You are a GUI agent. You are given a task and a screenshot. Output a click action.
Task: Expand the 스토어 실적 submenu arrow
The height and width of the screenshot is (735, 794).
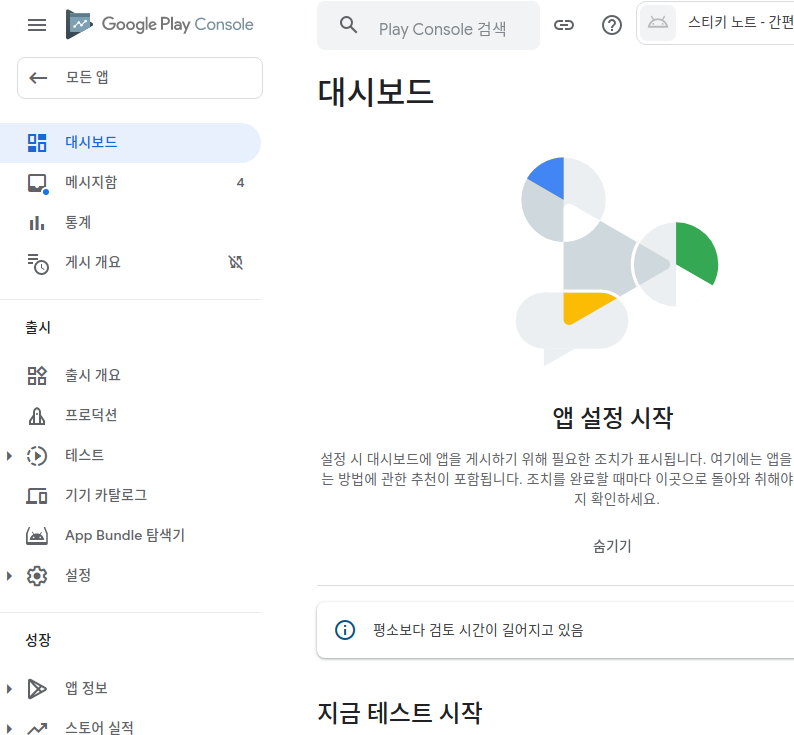[x=9, y=729]
